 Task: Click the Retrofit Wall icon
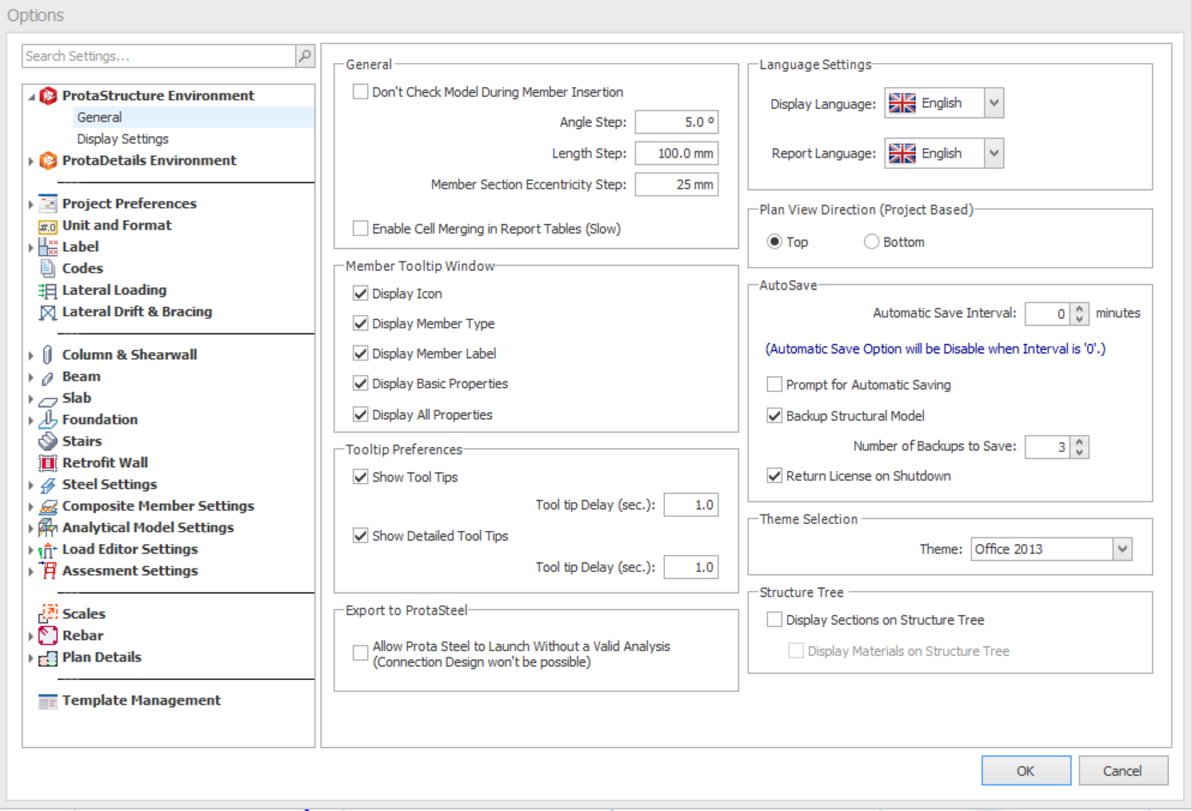(47, 463)
